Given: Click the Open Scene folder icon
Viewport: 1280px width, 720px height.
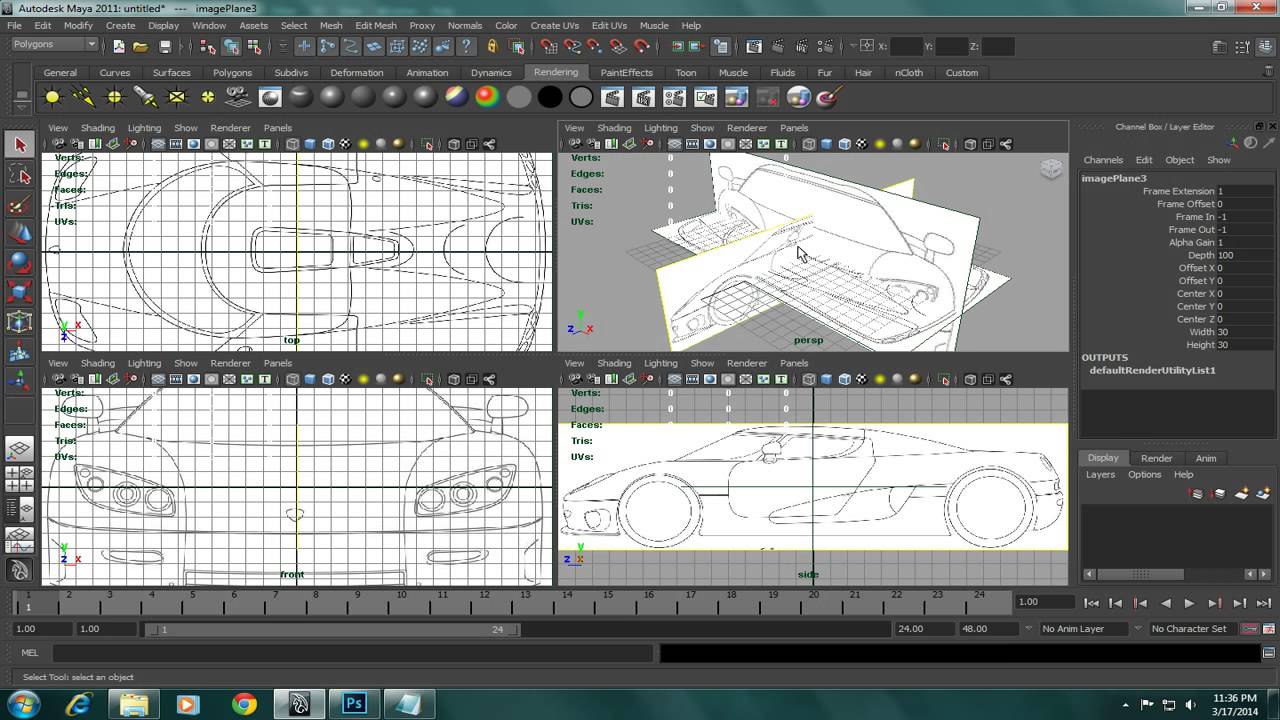Looking at the screenshot, I should coord(141,46).
